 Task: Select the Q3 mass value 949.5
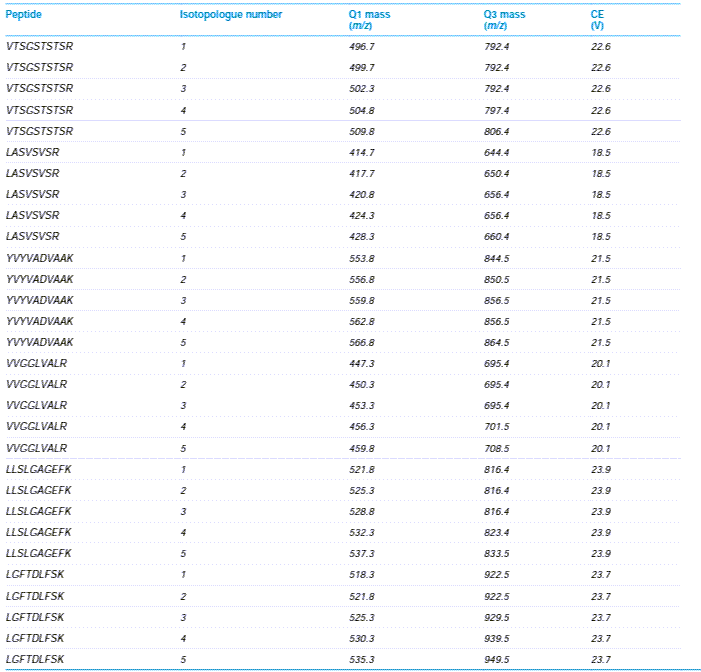(497, 659)
